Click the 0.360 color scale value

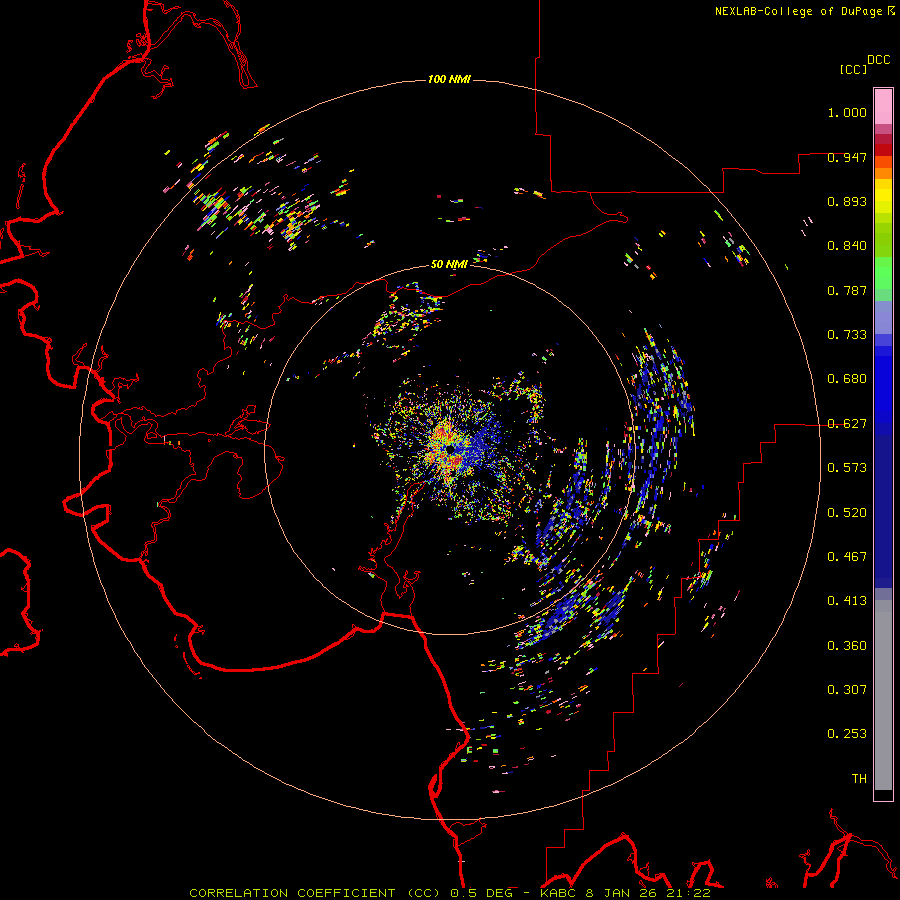pos(847,646)
